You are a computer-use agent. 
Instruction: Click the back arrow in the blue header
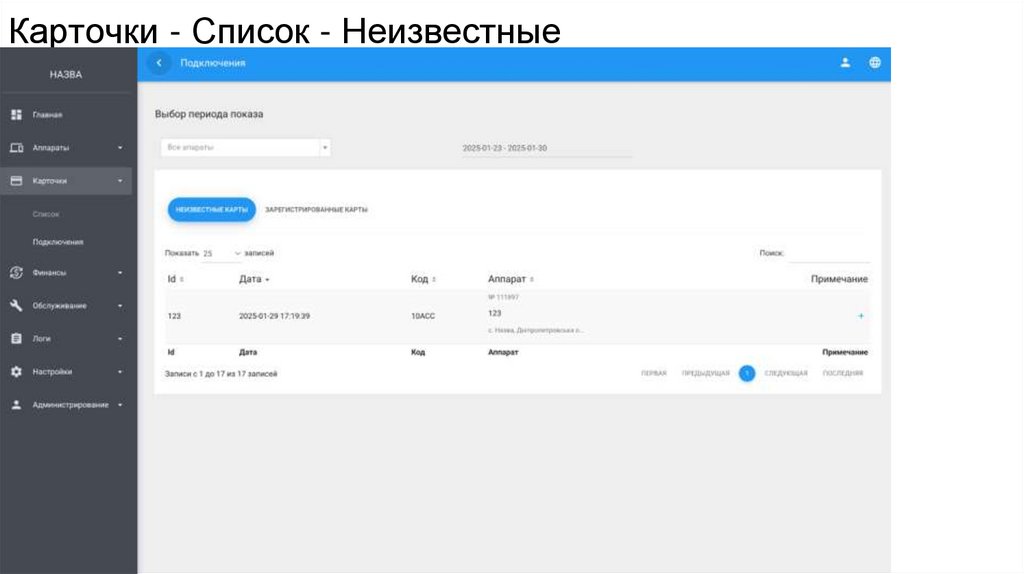click(159, 63)
